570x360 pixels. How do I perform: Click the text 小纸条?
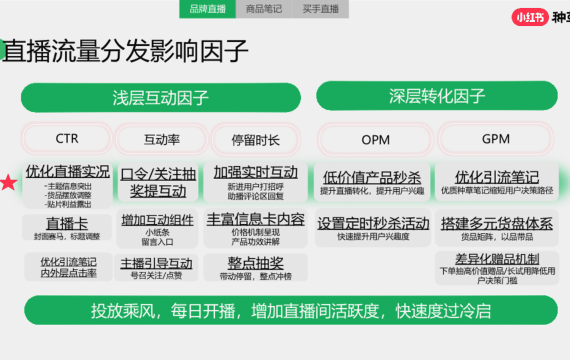157,232
